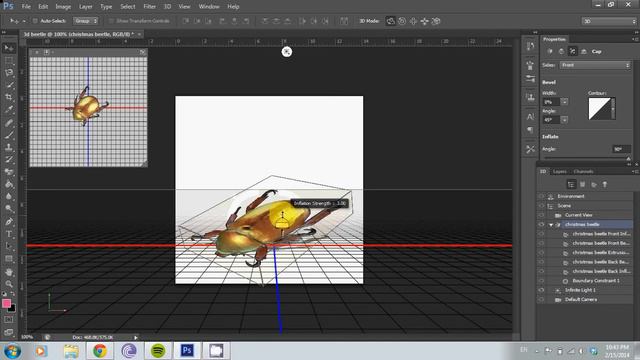This screenshot has height=360, width=640.
Task: Activate the Drag 3D object mode icon
Action: pyautogui.click(x=413, y=21)
